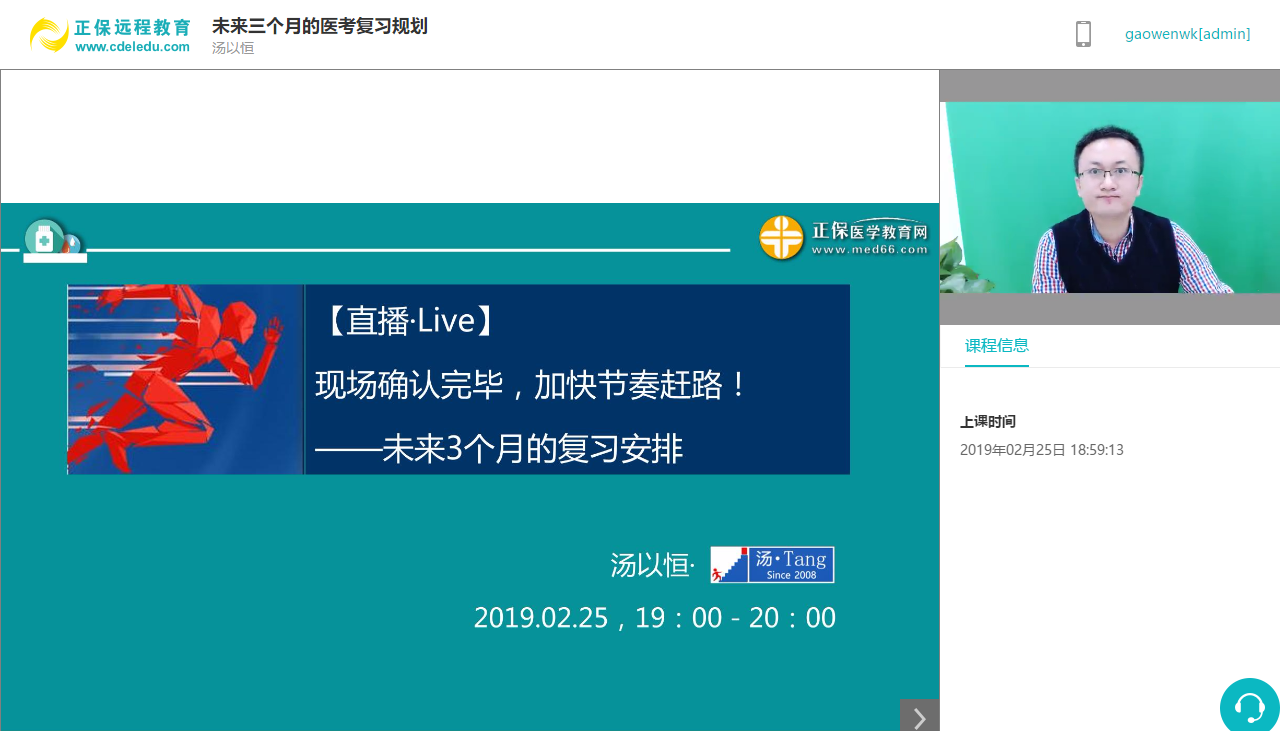This screenshot has width=1280, height=731.
Task: Open the customer service headset button
Action: tap(1249, 705)
